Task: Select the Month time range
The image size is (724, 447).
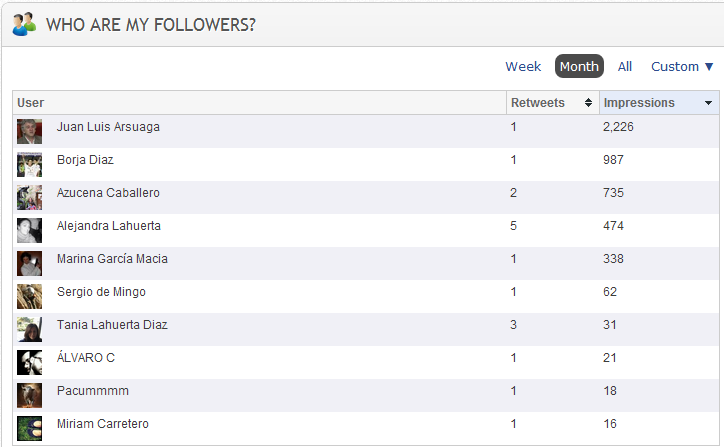Action: pos(579,67)
